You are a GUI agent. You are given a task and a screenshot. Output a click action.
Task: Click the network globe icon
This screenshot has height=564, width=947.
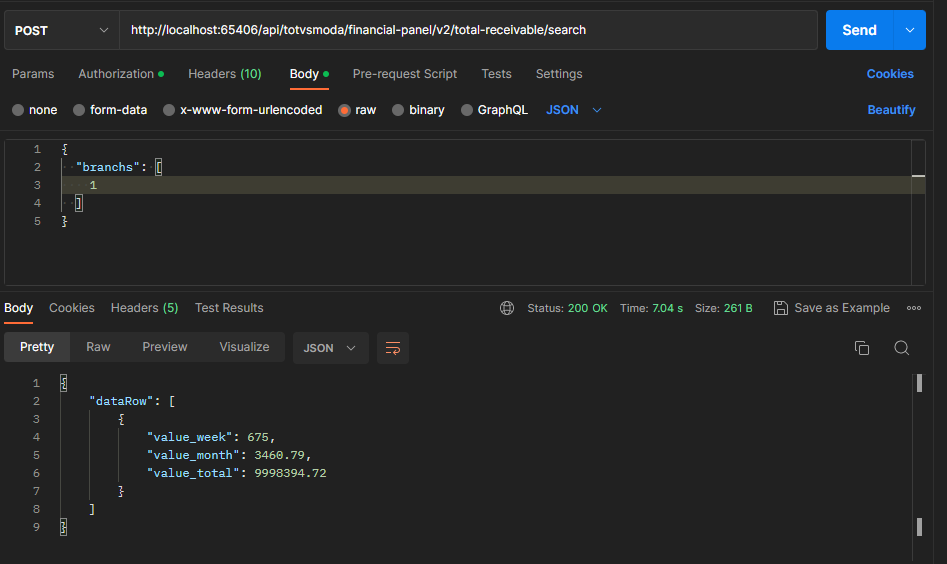[x=507, y=308]
